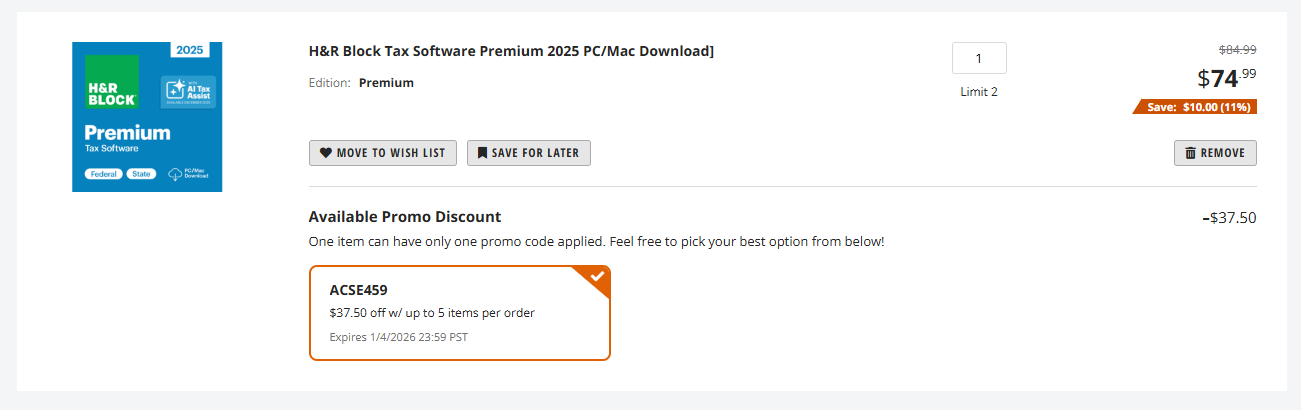1301x410 pixels.
Task: Click the bookmark icon for save later
Action: point(482,153)
